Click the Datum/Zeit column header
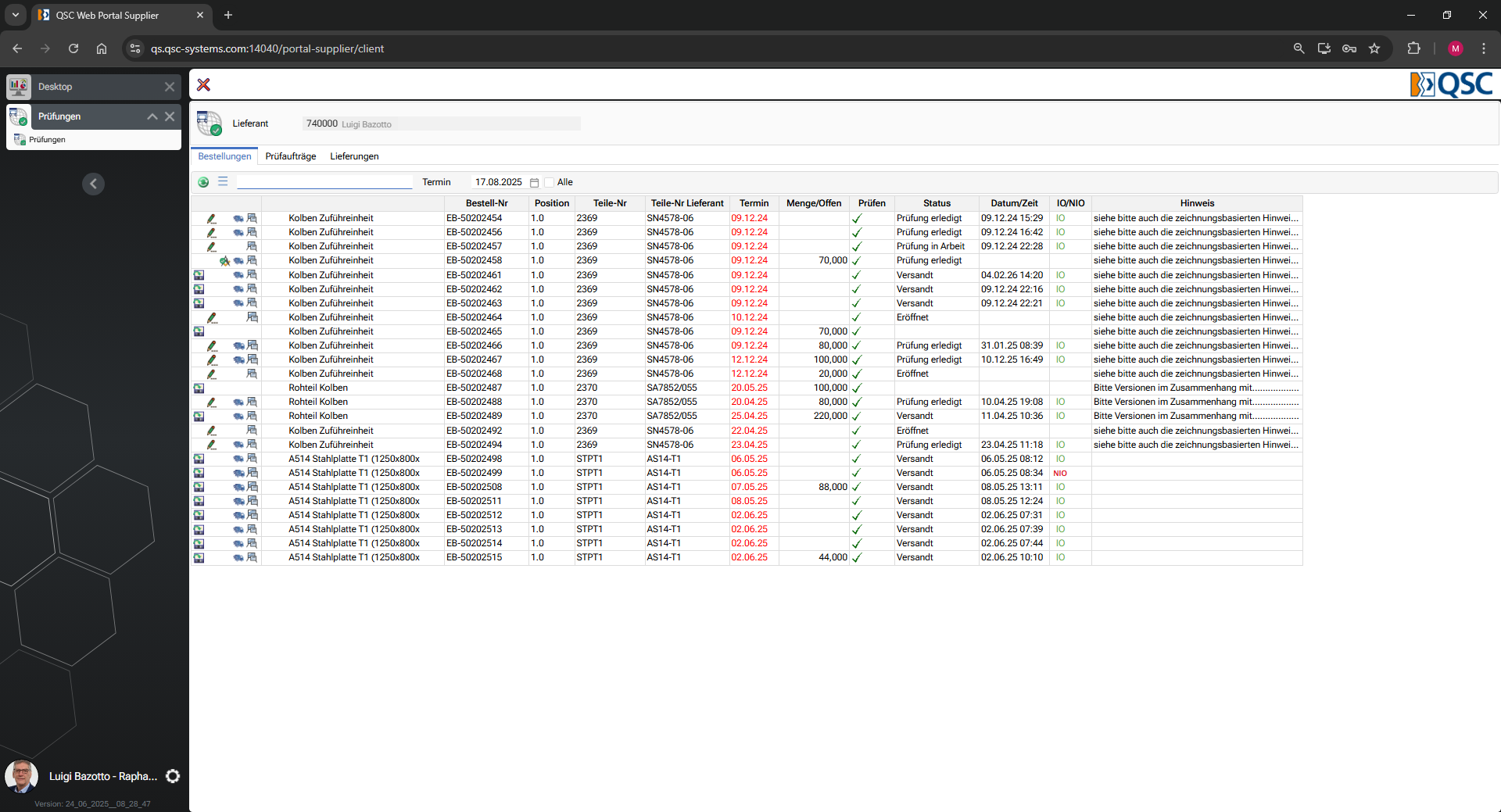This screenshot has height=812, width=1501. click(1014, 203)
